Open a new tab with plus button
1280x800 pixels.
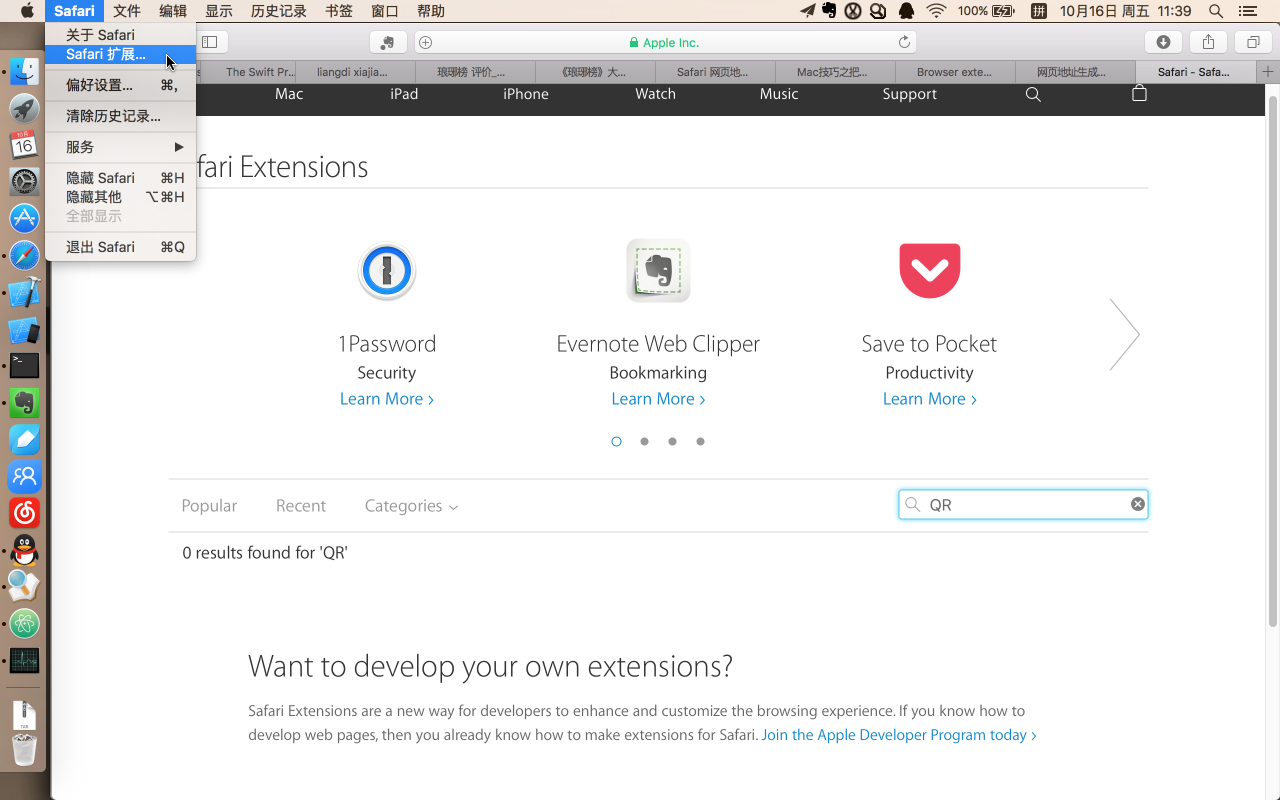click(1268, 72)
